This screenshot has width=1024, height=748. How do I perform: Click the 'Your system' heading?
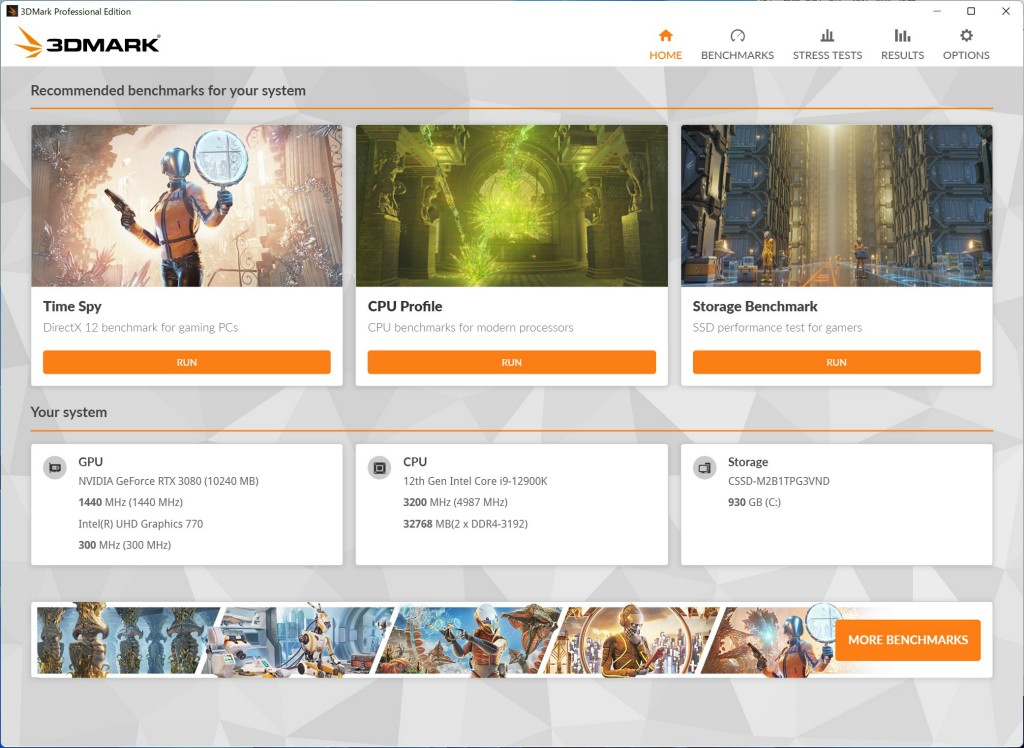pos(69,412)
